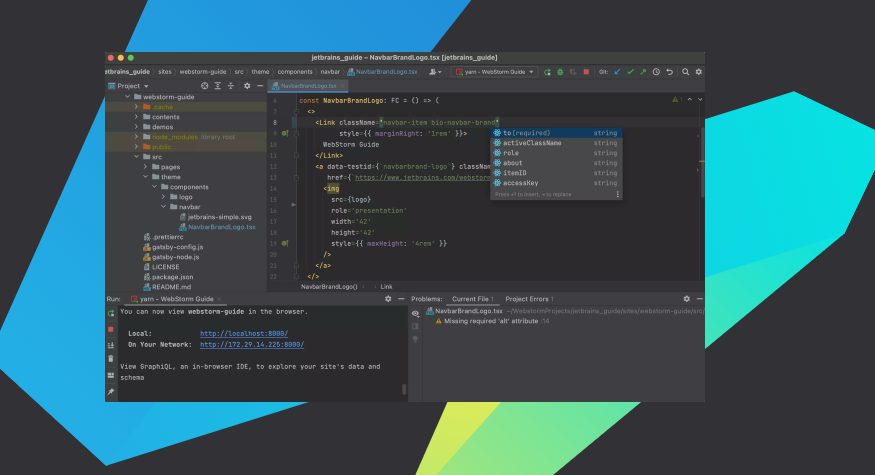Open the LICENSE file
Image resolution: width=875 pixels, height=475 pixels.
[161, 267]
